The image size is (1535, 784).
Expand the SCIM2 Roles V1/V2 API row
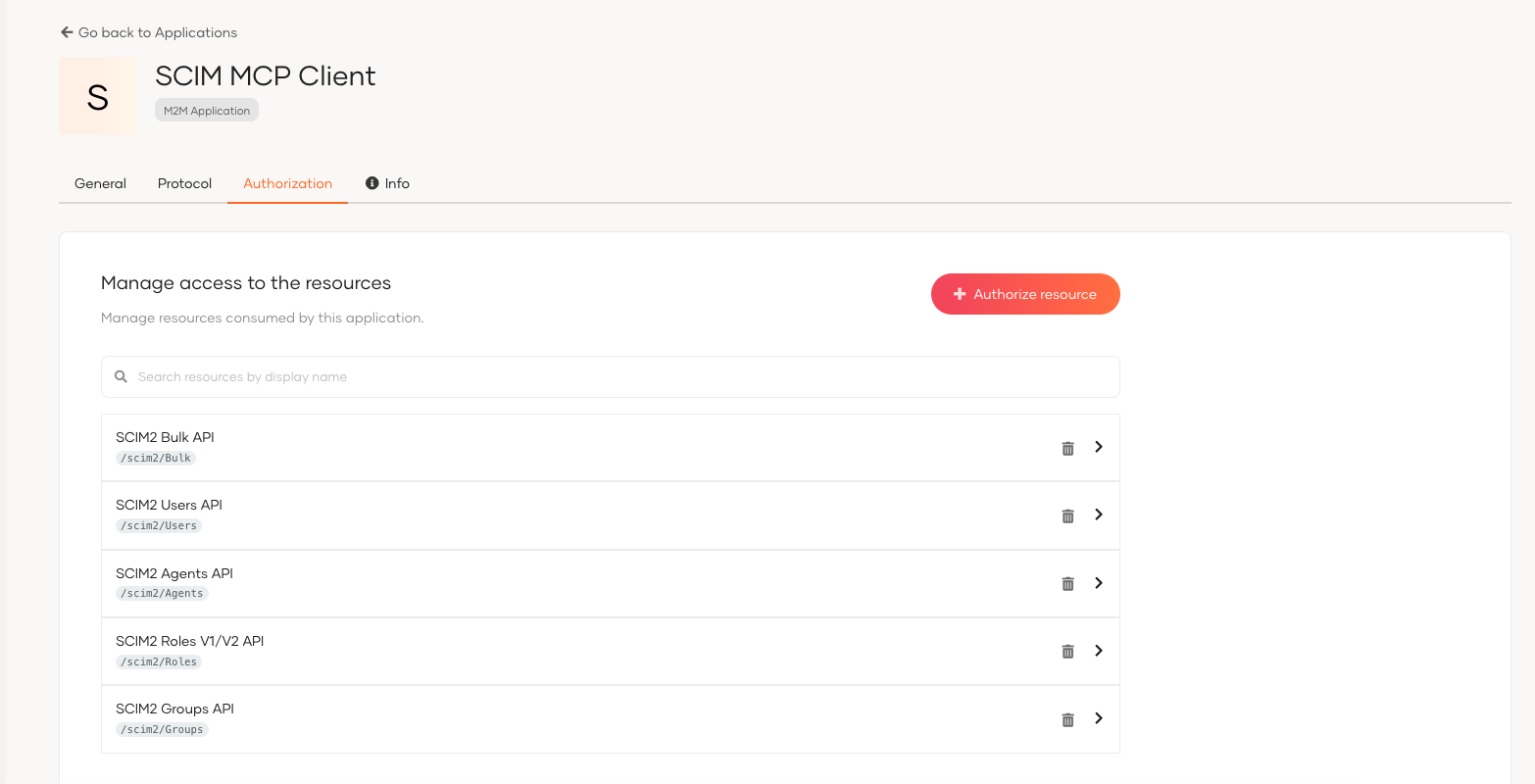click(1099, 651)
